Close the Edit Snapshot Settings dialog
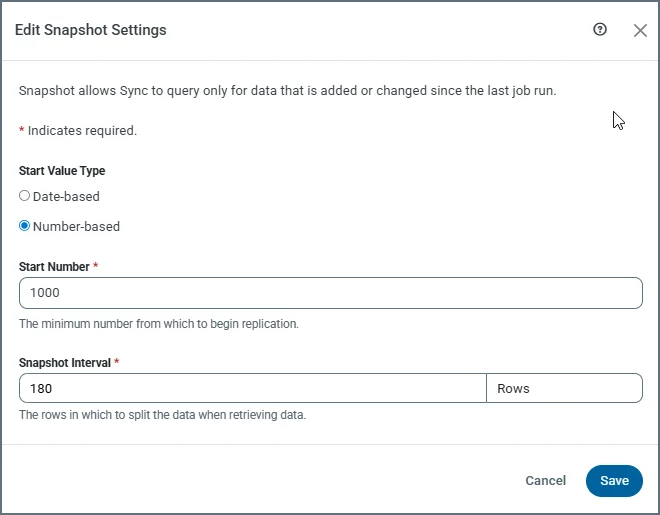This screenshot has height=515, width=660. [x=640, y=30]
